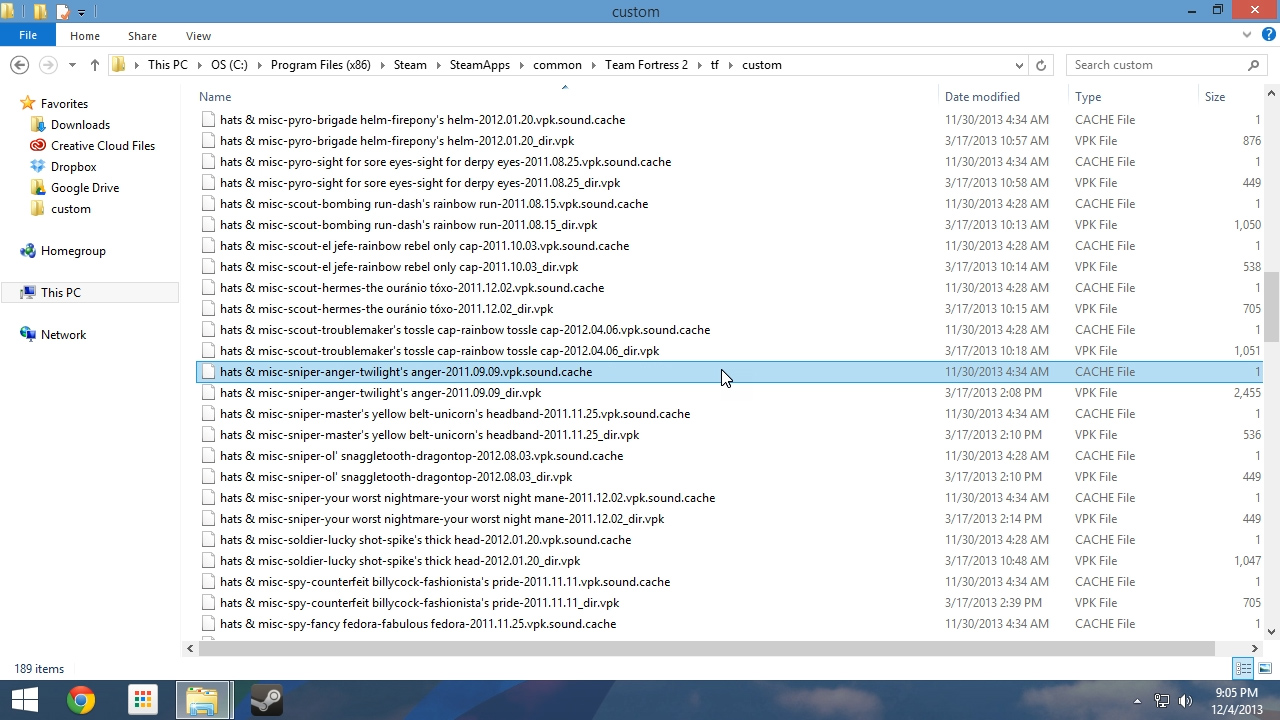
Task: Click the folder icon in the address bar
Action: click(x=119, y=65)
